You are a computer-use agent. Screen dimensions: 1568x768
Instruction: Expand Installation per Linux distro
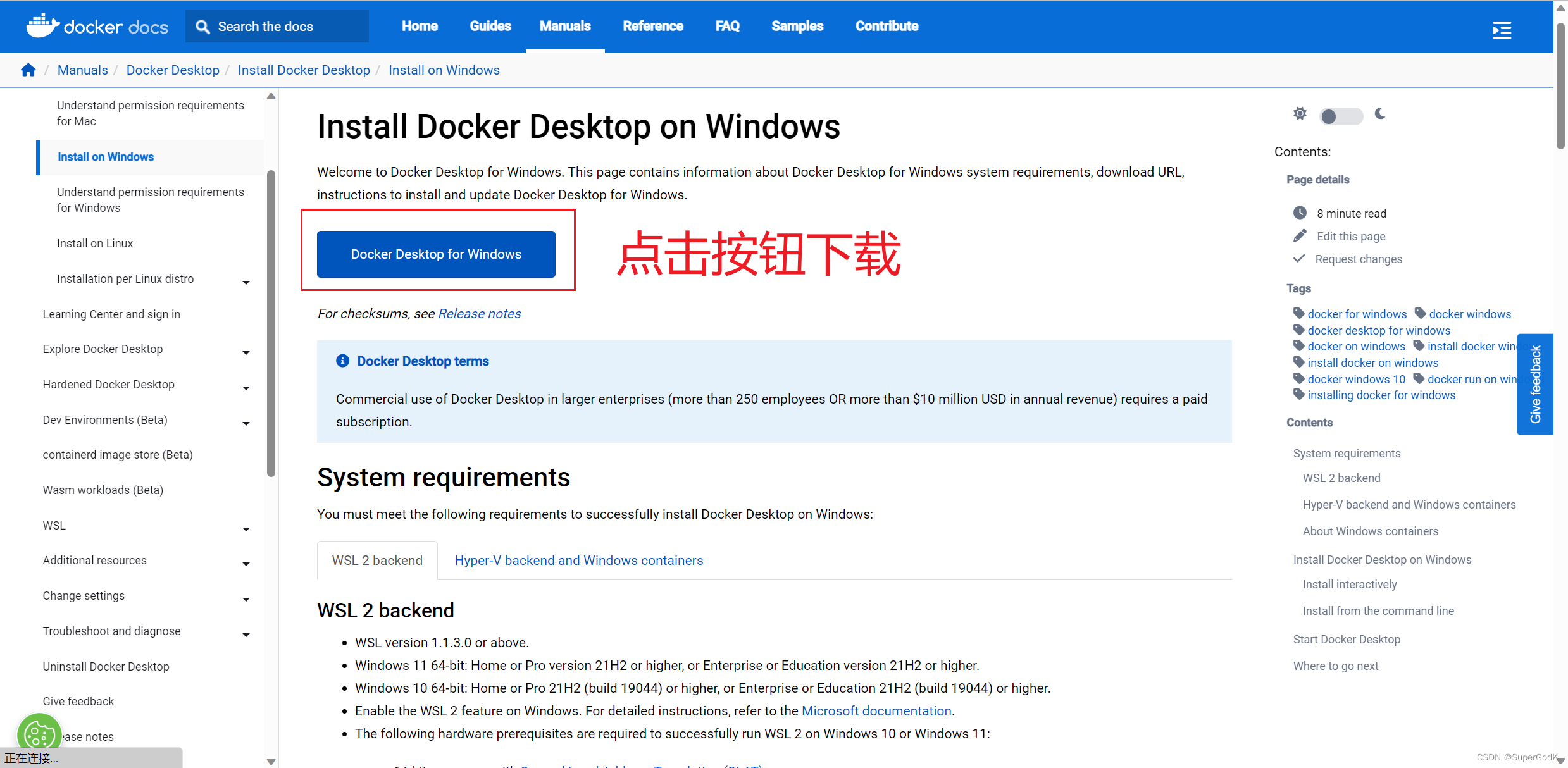pos(246,282)
